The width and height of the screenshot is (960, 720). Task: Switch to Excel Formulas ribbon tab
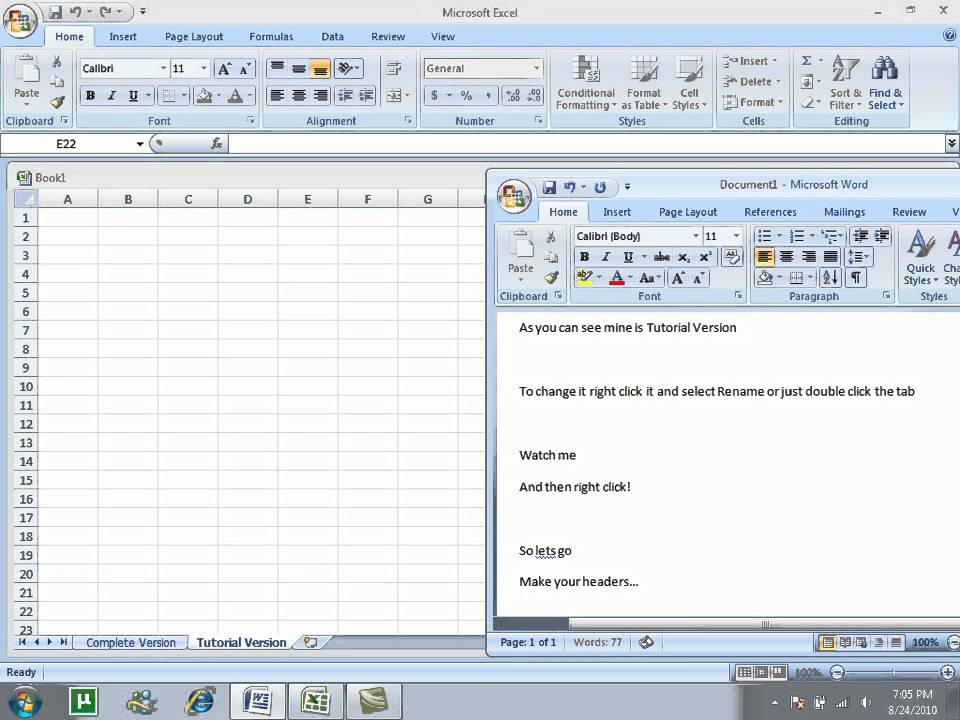click(271, 37)
